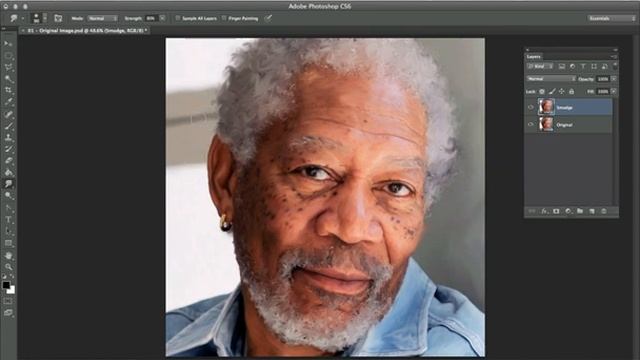Toggle layer filtering switch

615,65
